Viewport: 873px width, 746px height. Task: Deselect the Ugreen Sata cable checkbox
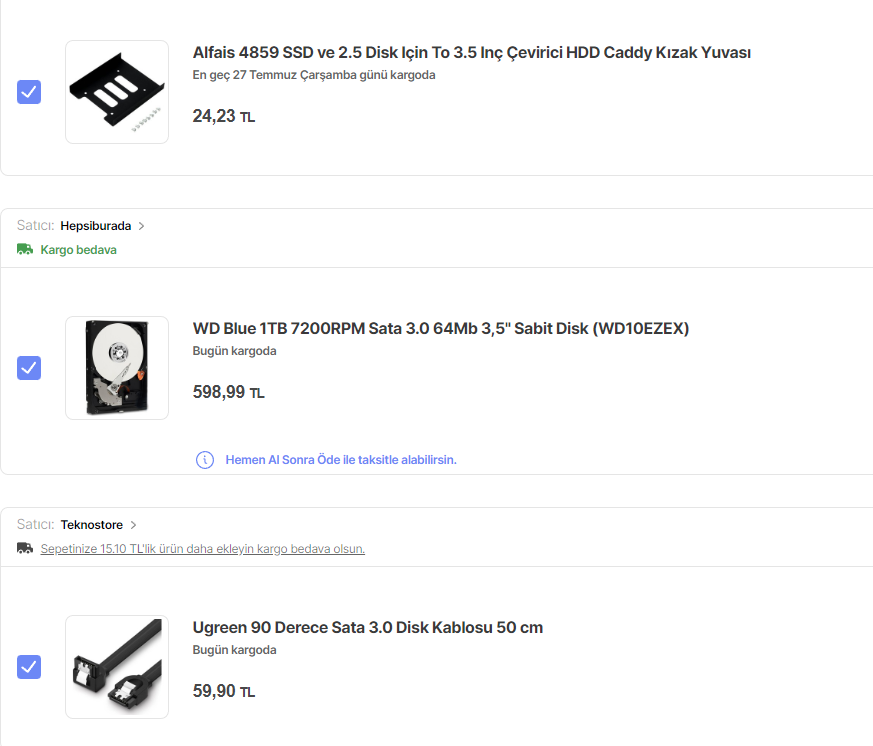29,666
